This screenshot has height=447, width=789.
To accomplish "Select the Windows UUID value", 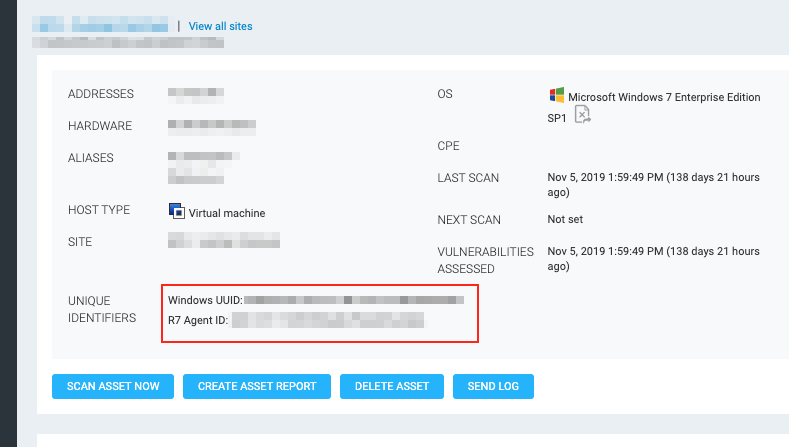I will click(354, 299).
